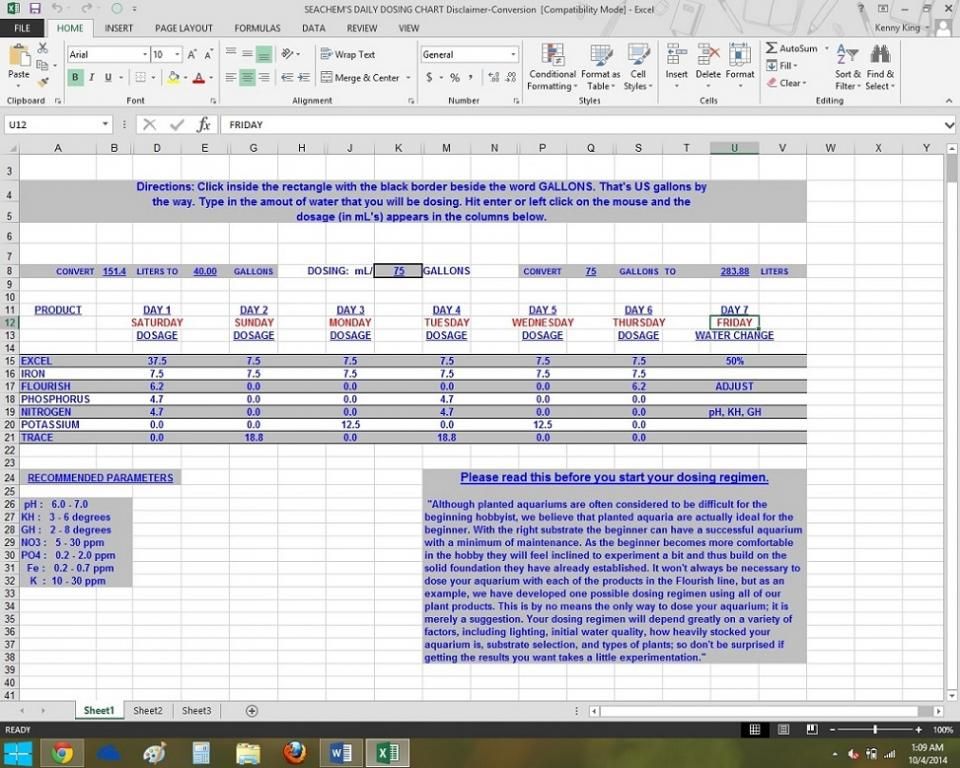The image size is (960, 768).
Task: Switch to the PAGE LAYOUT ribbon tab
Action: point(184,28)
